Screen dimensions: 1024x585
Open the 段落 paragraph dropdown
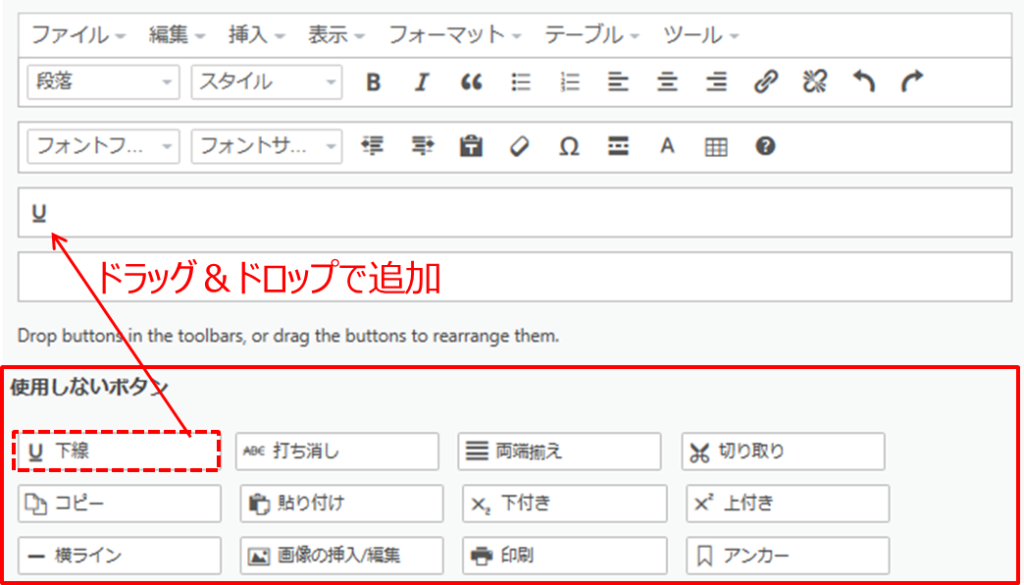pyautogui.click(x=100, y=83)
